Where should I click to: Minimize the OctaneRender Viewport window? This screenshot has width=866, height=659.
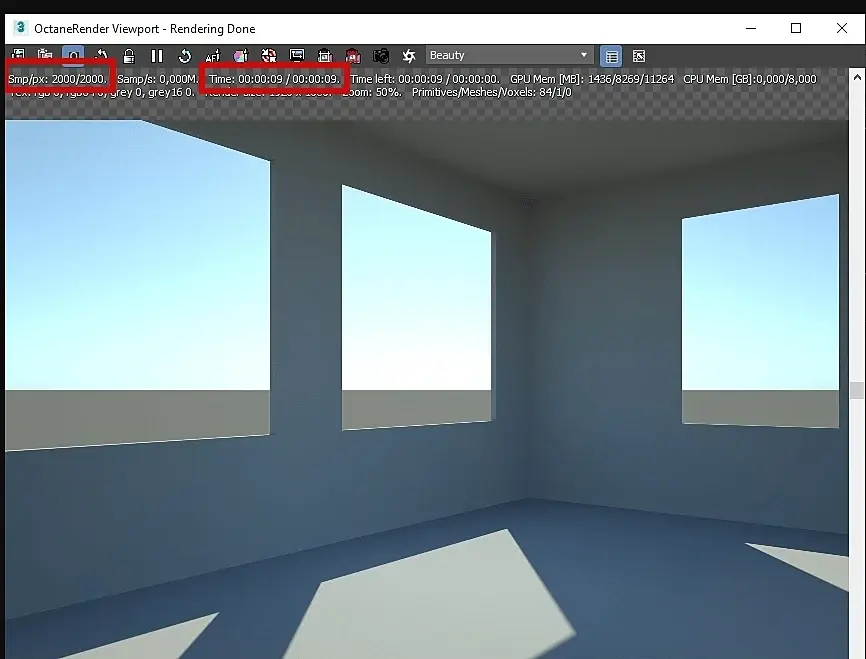click(x=751, y=28)
